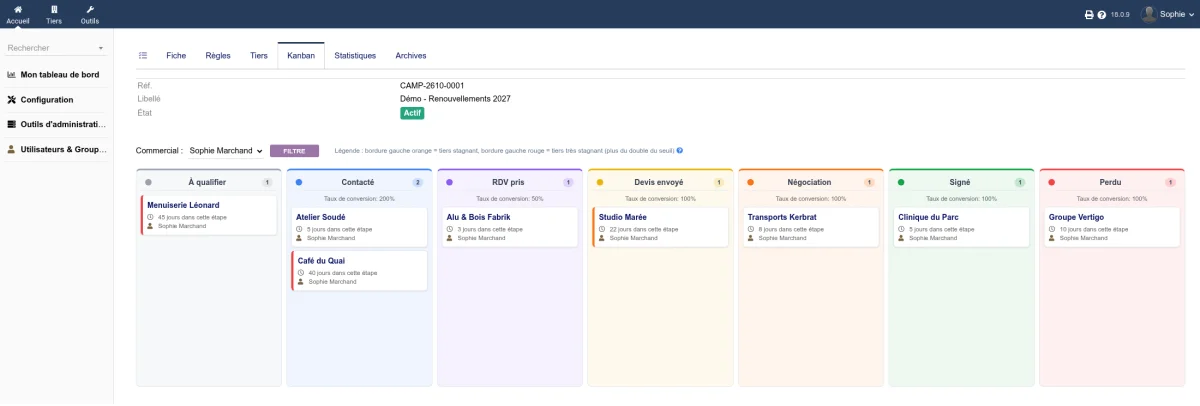Click the FILTRE button
Screen dimensions: 1200x406
coord(294,151)
